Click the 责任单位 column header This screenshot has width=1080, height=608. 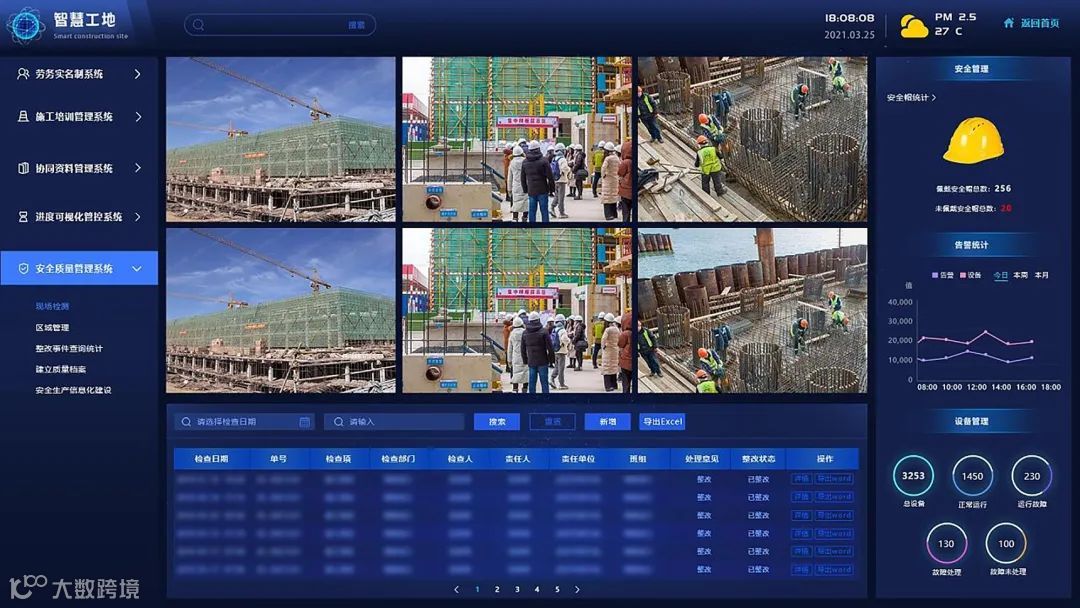tap(578, 459)
